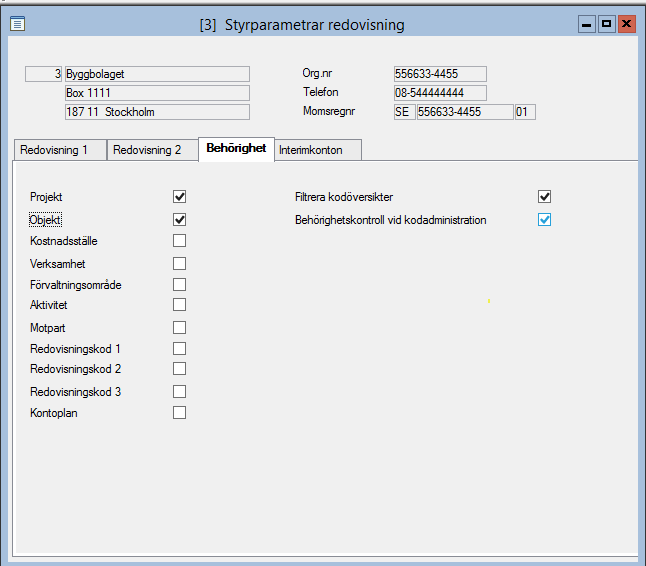646x566 pixels.
Task: Click the Telefon label
Action: (x=321, y=92)
